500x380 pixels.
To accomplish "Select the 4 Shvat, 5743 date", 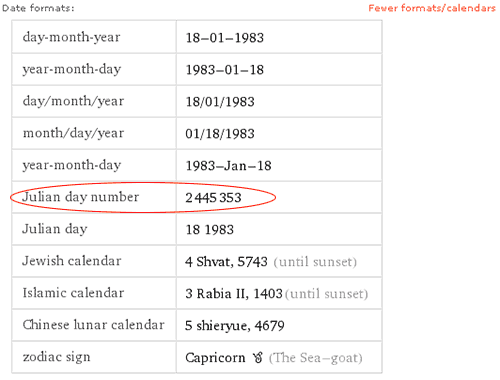I will point(226,262).
